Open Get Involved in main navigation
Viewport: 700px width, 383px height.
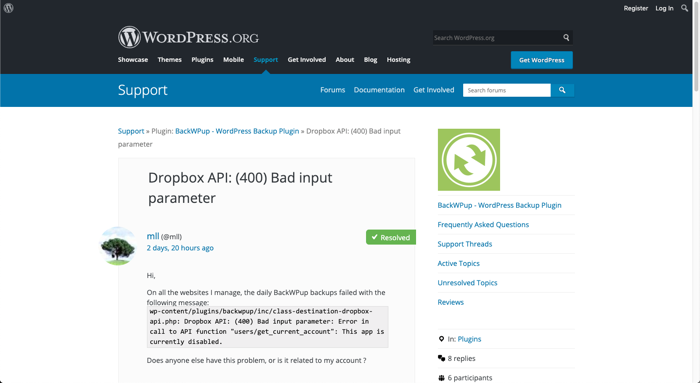click(307, 59)
